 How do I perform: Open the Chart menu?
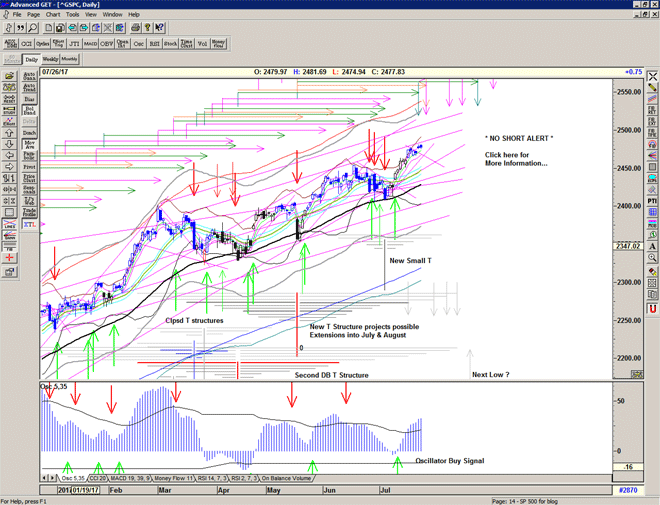coord(53,15)
